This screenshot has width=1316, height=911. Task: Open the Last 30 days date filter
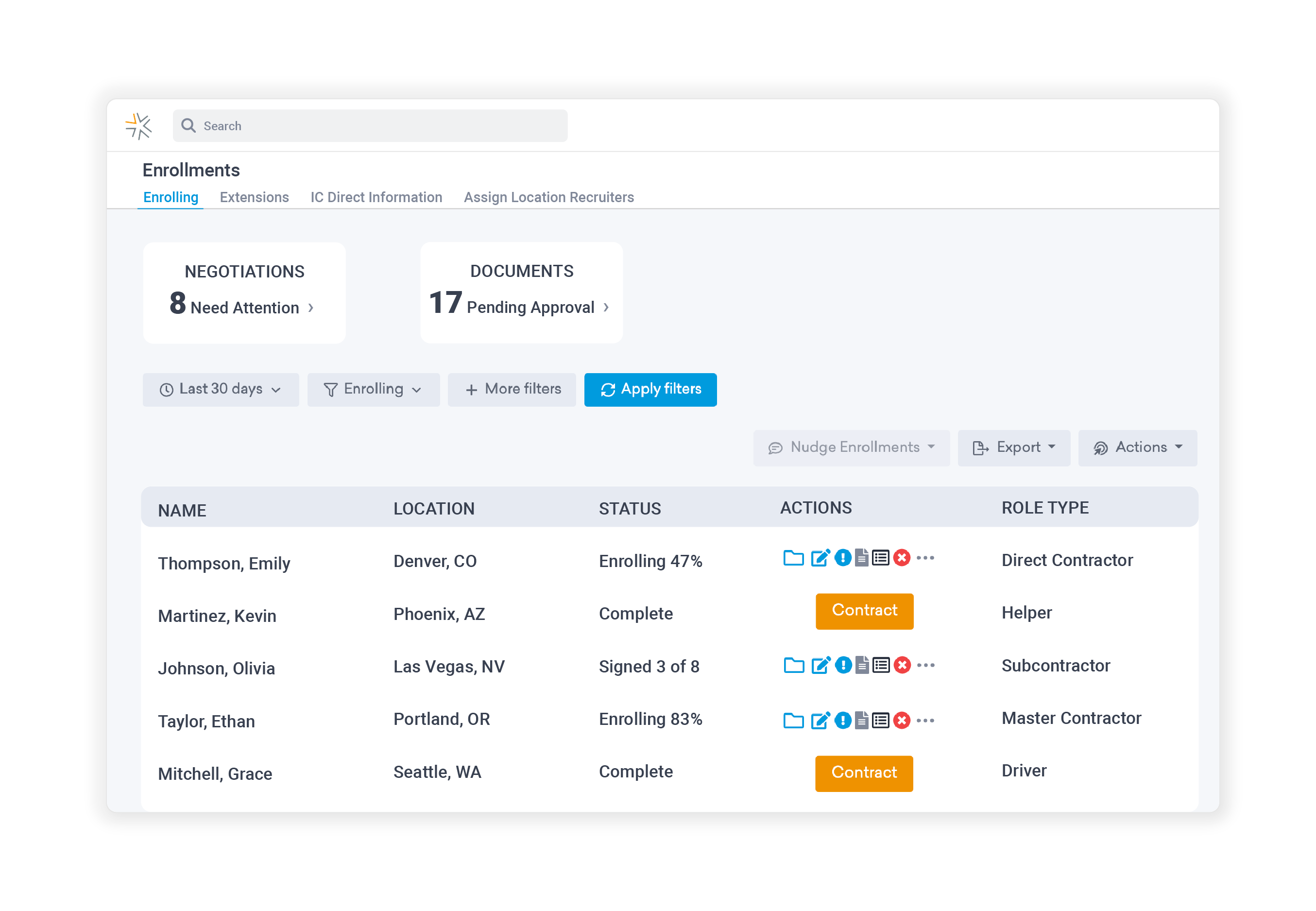pyautogui.click(x=221, y=389)
